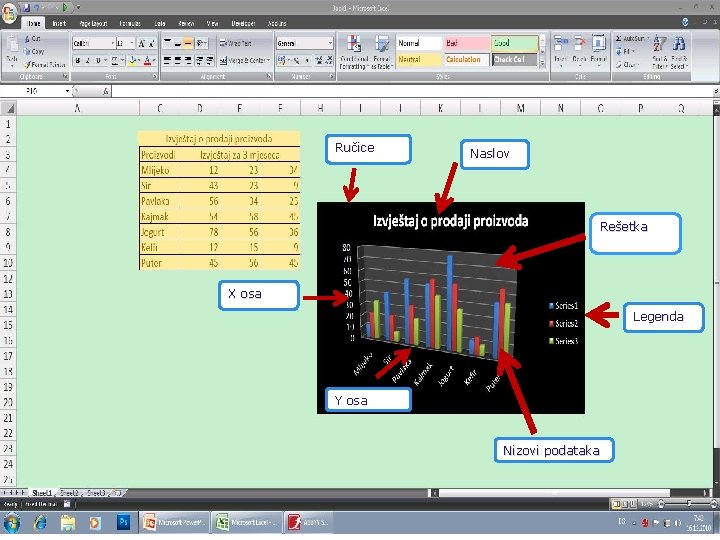Toggle Underline formatting
720x540 pixels.
click(x=98, y=61)
